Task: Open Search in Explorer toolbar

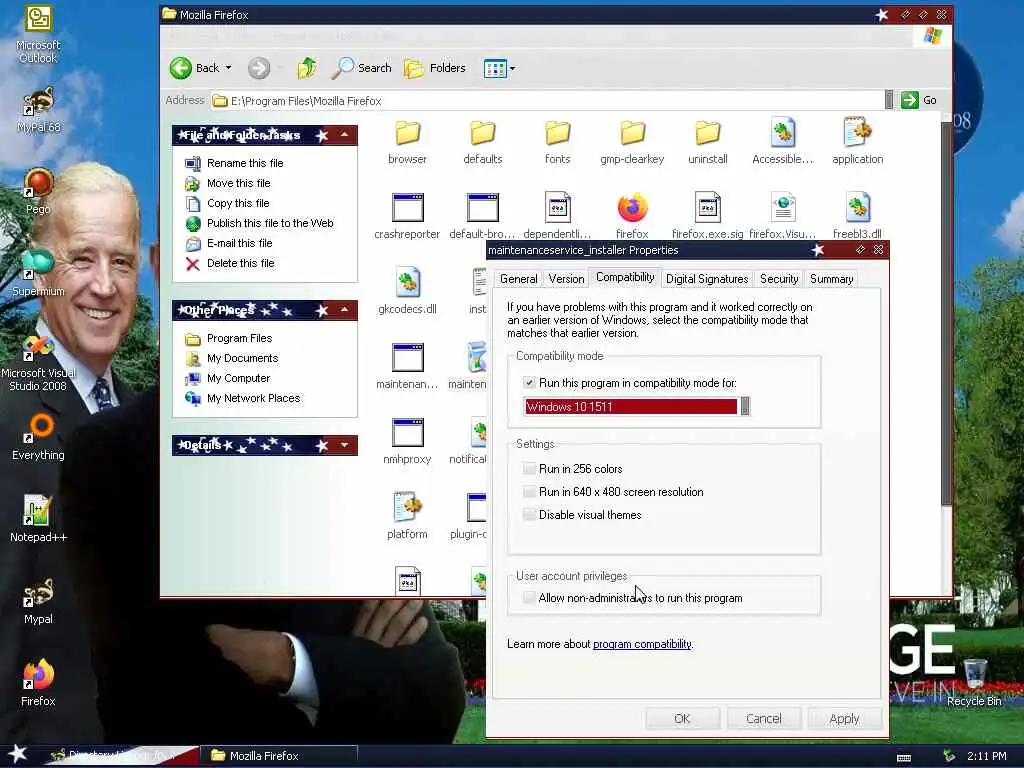Action: pos(361,68)
